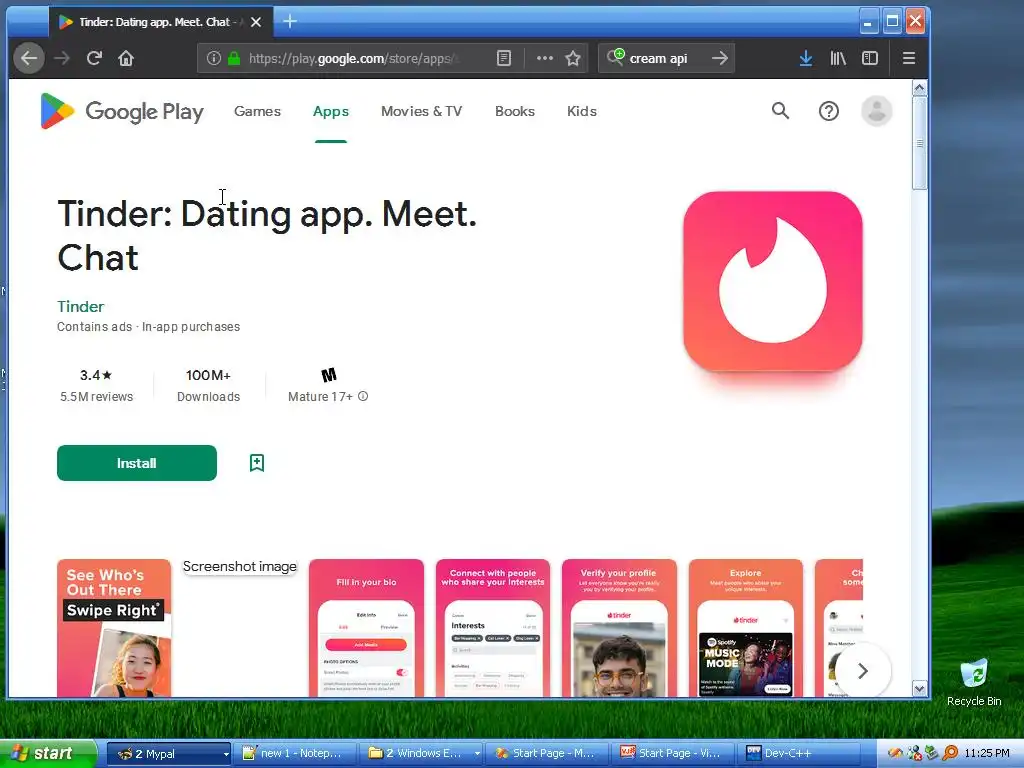Submit search with the go arrow
Screen dimensions: 1024x768
[720, 58]
